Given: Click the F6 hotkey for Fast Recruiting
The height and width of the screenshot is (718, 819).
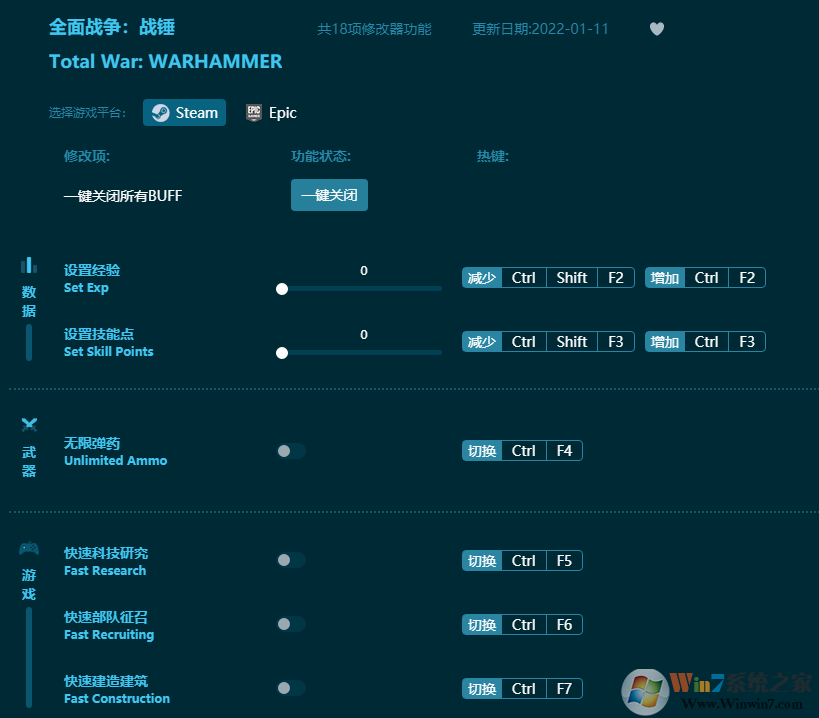Looking at the screenshot, I should [x=564, y=625].
